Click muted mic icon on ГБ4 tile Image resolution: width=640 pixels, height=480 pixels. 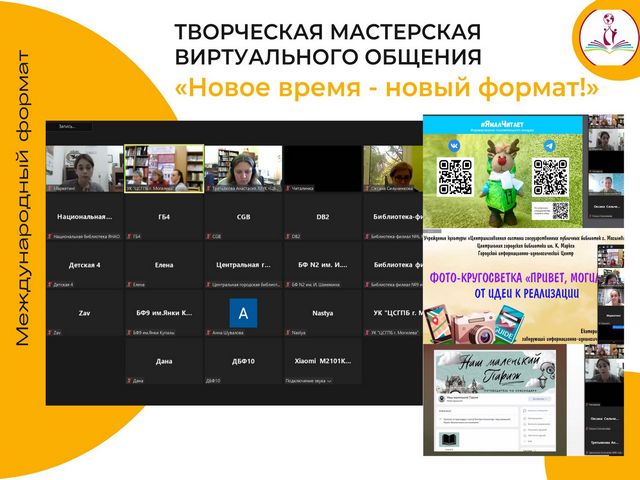(129, 236)
